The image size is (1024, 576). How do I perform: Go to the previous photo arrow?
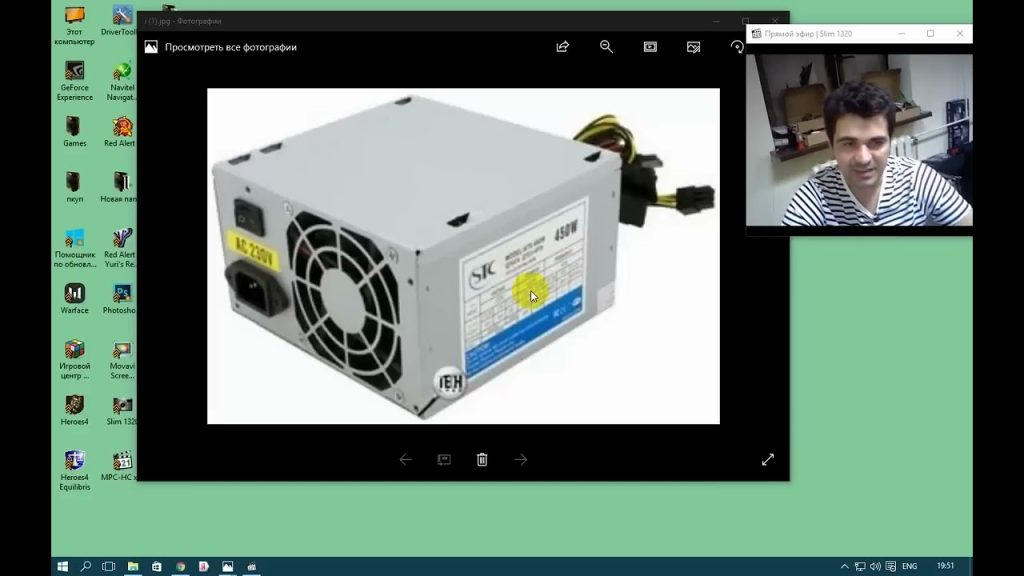[x=405, y=460]
